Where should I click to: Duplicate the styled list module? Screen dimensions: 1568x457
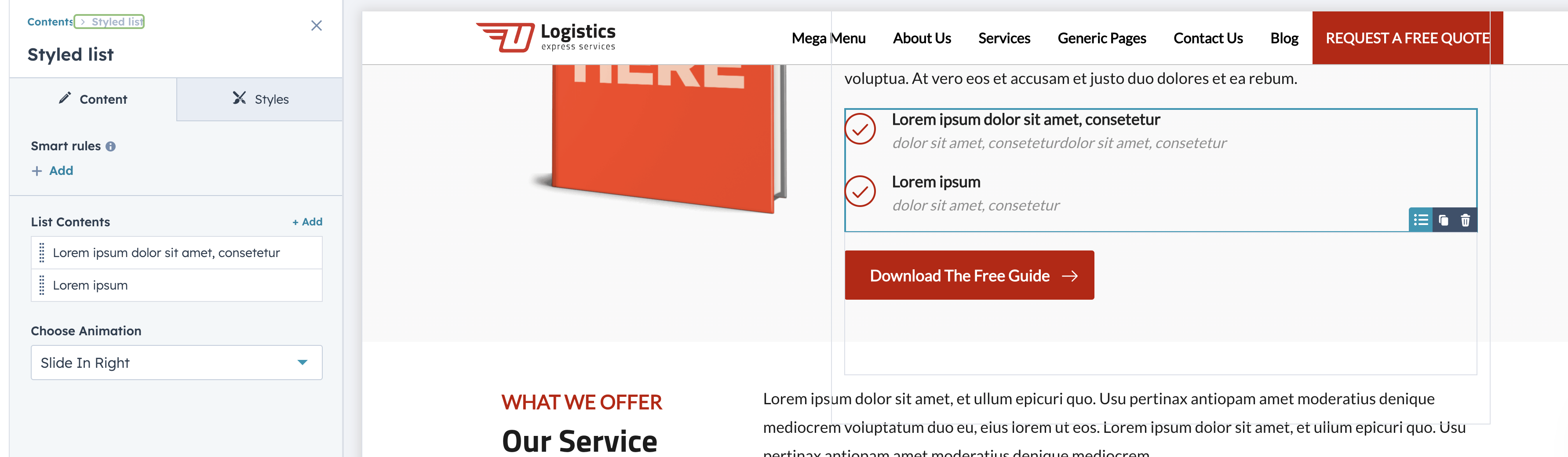[1443, 220]
